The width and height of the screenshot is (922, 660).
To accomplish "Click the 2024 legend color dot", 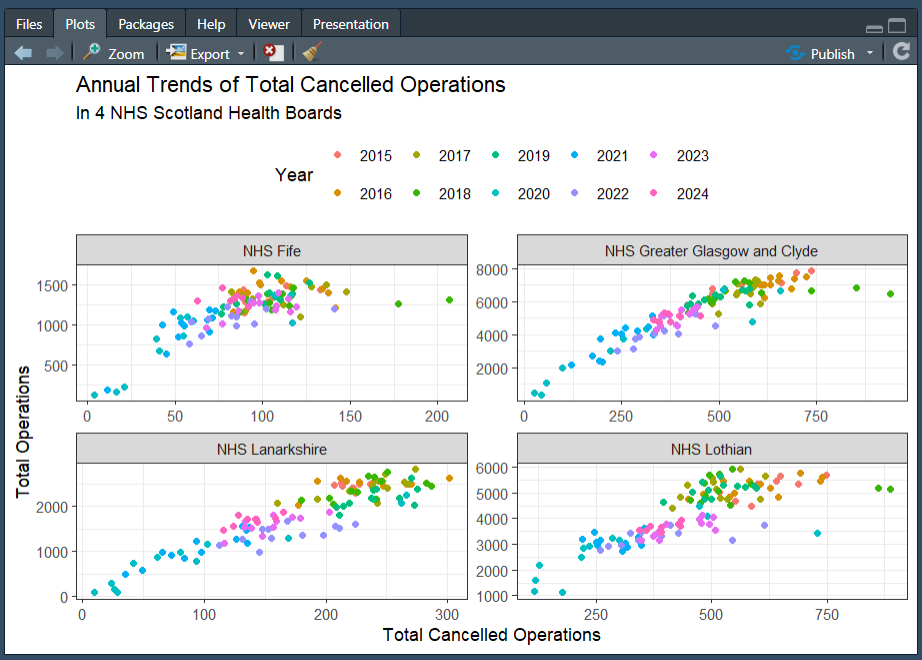I will [653, 193].
